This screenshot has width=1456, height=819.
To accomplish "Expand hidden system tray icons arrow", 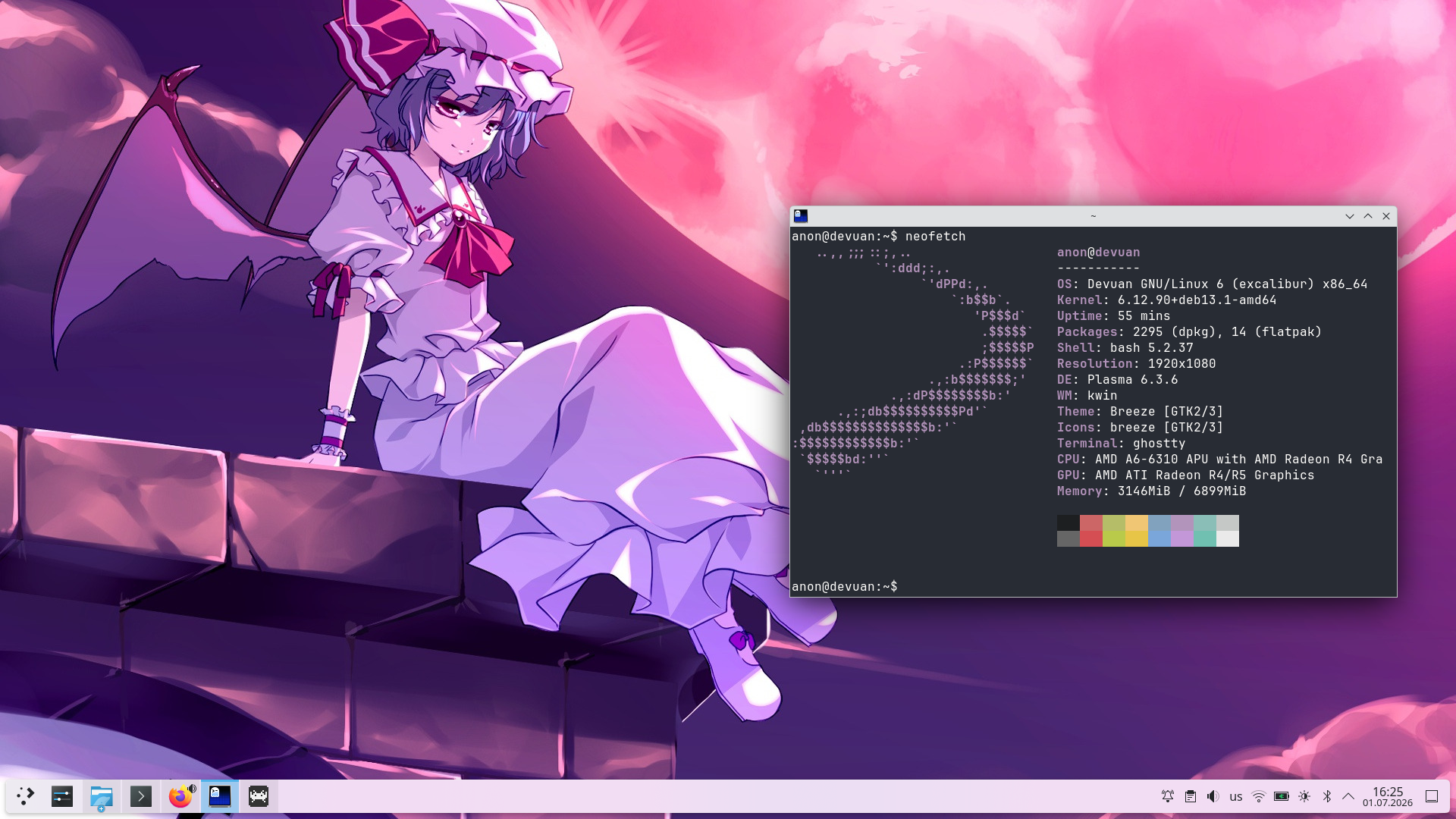I will click(x=1348, y=796).
